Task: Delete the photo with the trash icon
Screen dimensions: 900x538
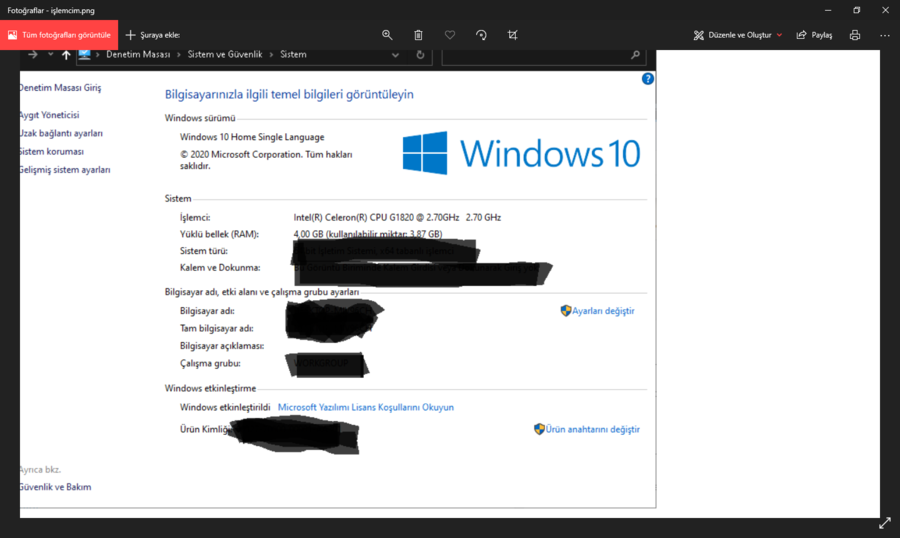Action: (418, 35)
